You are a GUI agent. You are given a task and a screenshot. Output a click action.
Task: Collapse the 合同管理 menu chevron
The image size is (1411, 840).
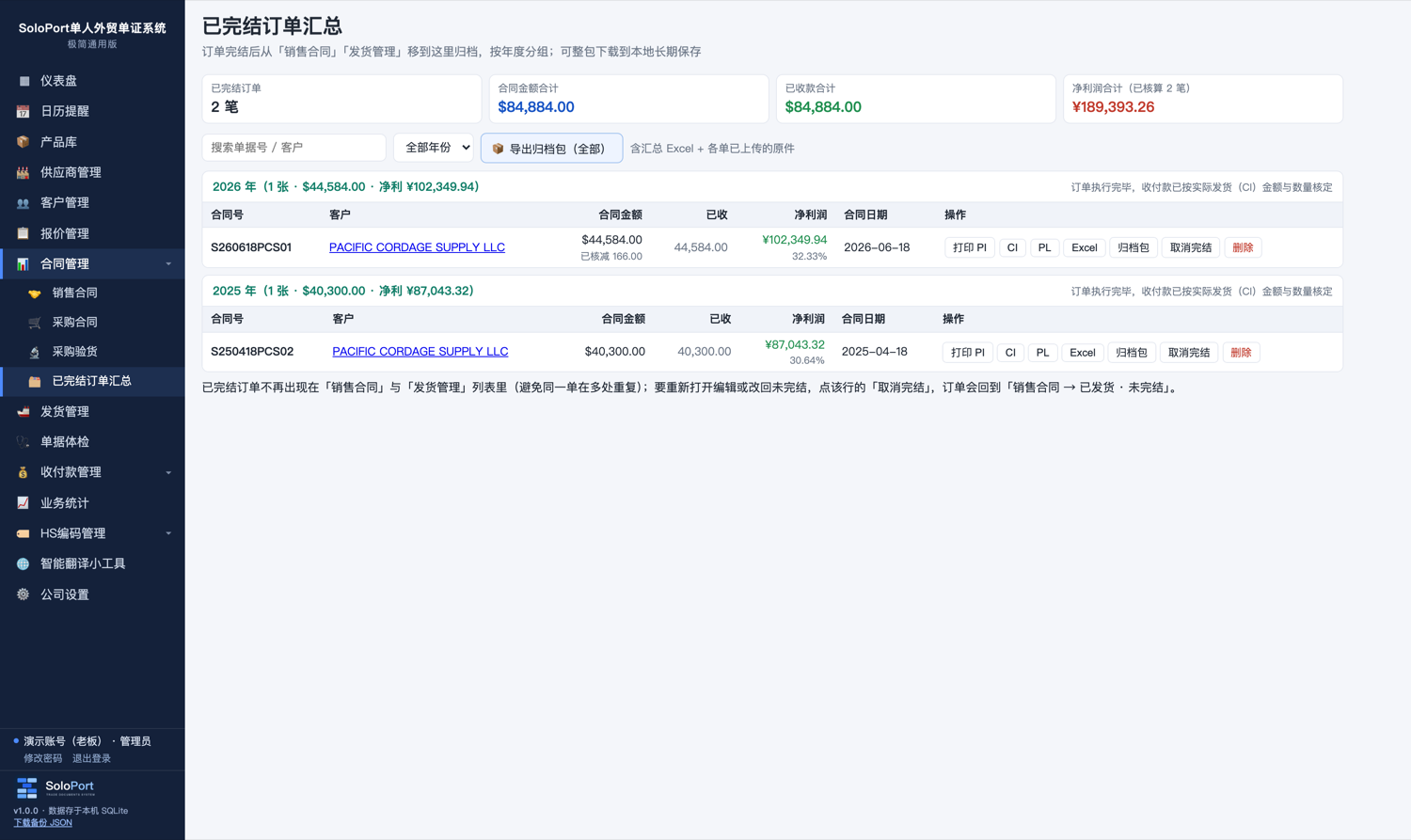168,264
